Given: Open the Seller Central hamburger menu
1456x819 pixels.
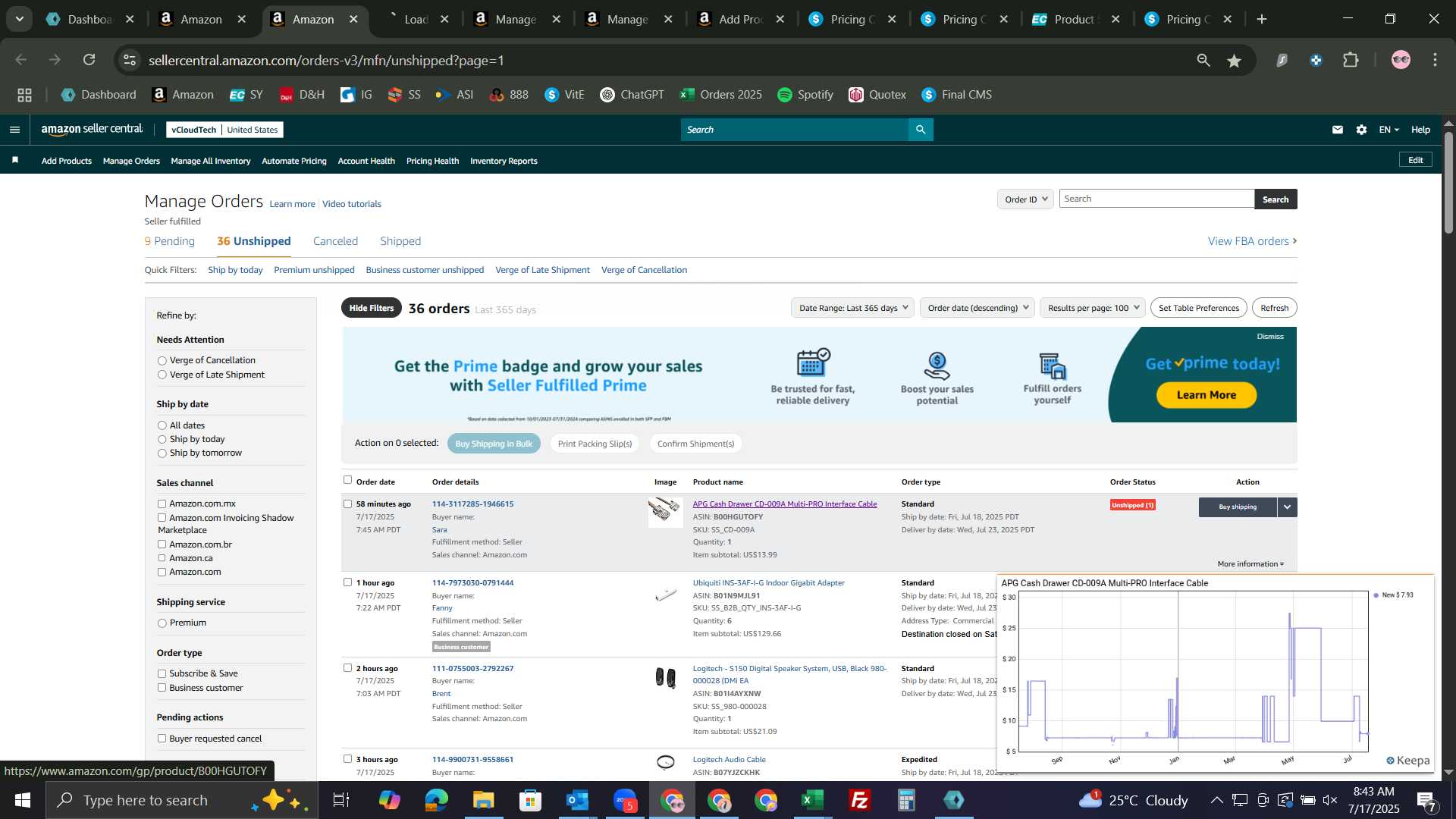Looking at the screenshot, I should 14,130.
